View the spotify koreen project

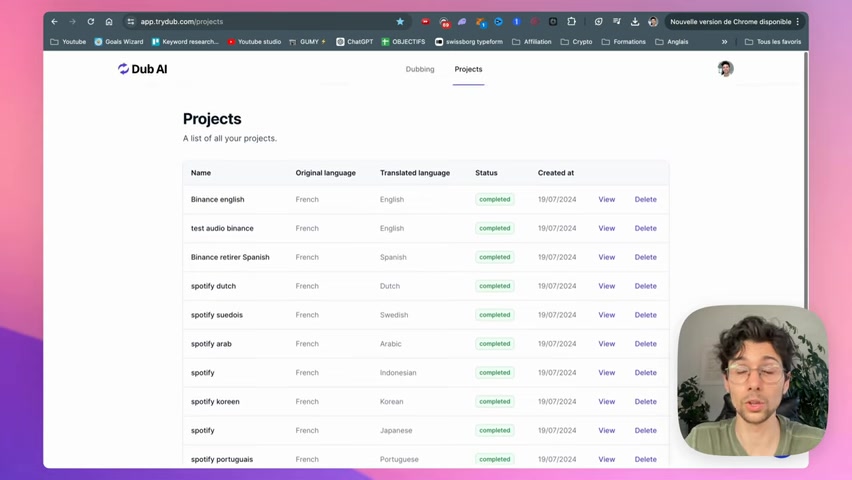click(x=606, y=402)
